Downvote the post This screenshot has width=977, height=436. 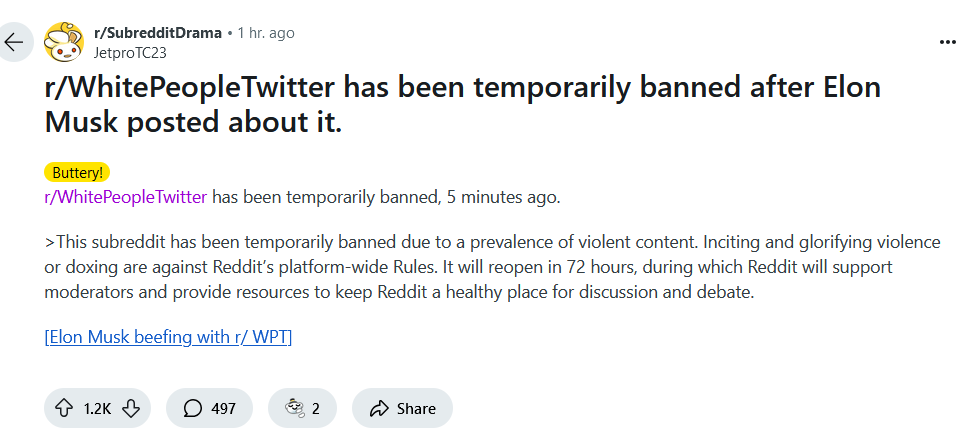131,409
